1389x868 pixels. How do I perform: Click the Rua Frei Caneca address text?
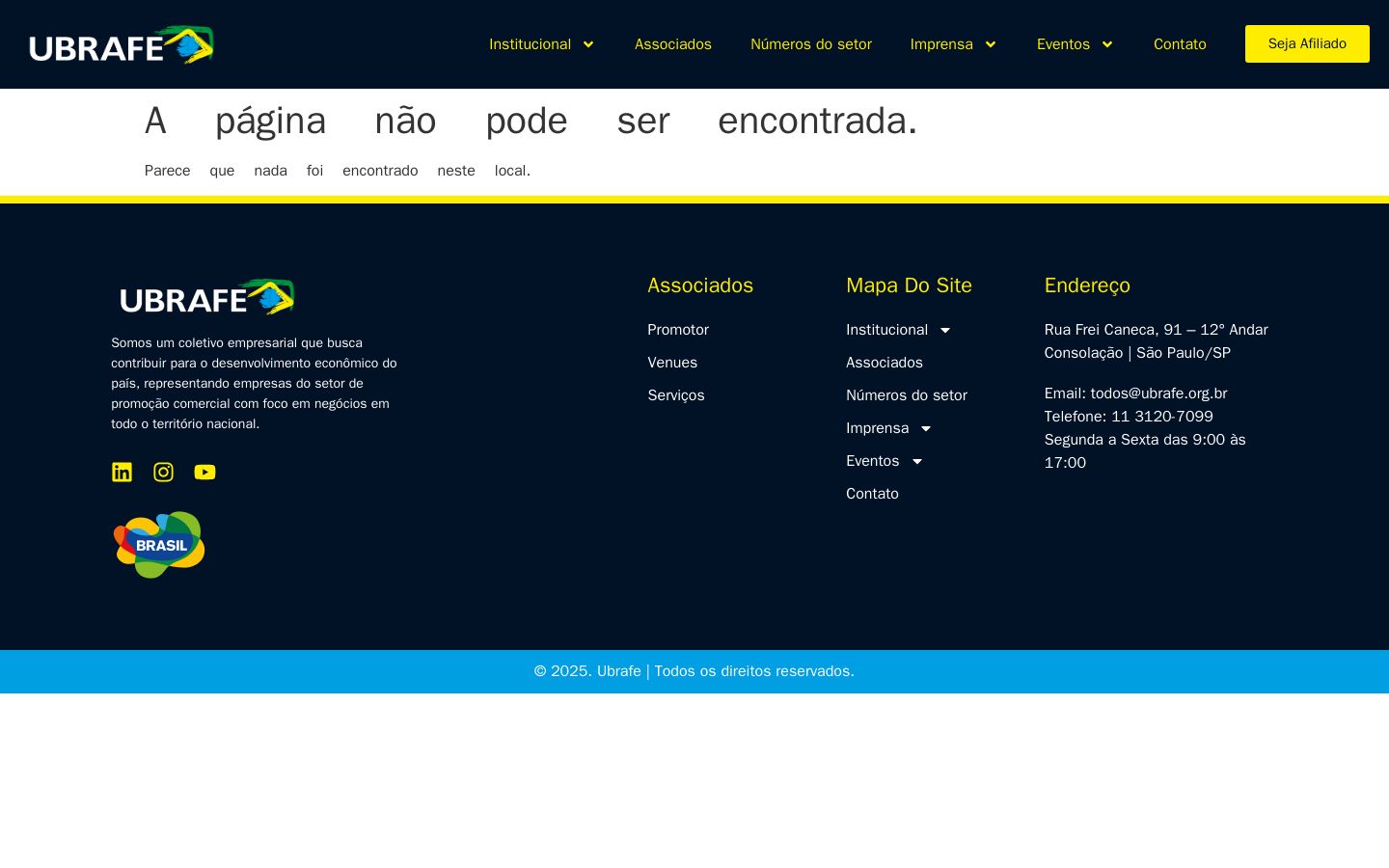[x=1157, y=341]
